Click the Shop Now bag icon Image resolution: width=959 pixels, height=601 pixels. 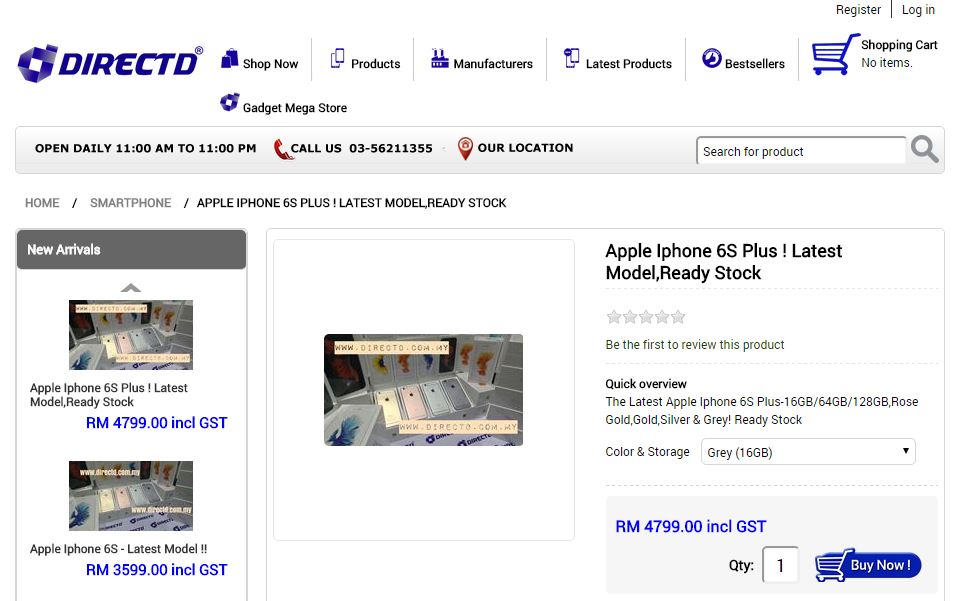230,59
